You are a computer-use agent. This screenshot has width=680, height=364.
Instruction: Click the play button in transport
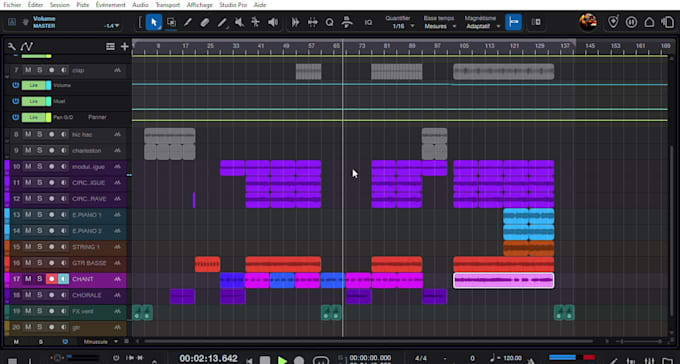(282, 360)
